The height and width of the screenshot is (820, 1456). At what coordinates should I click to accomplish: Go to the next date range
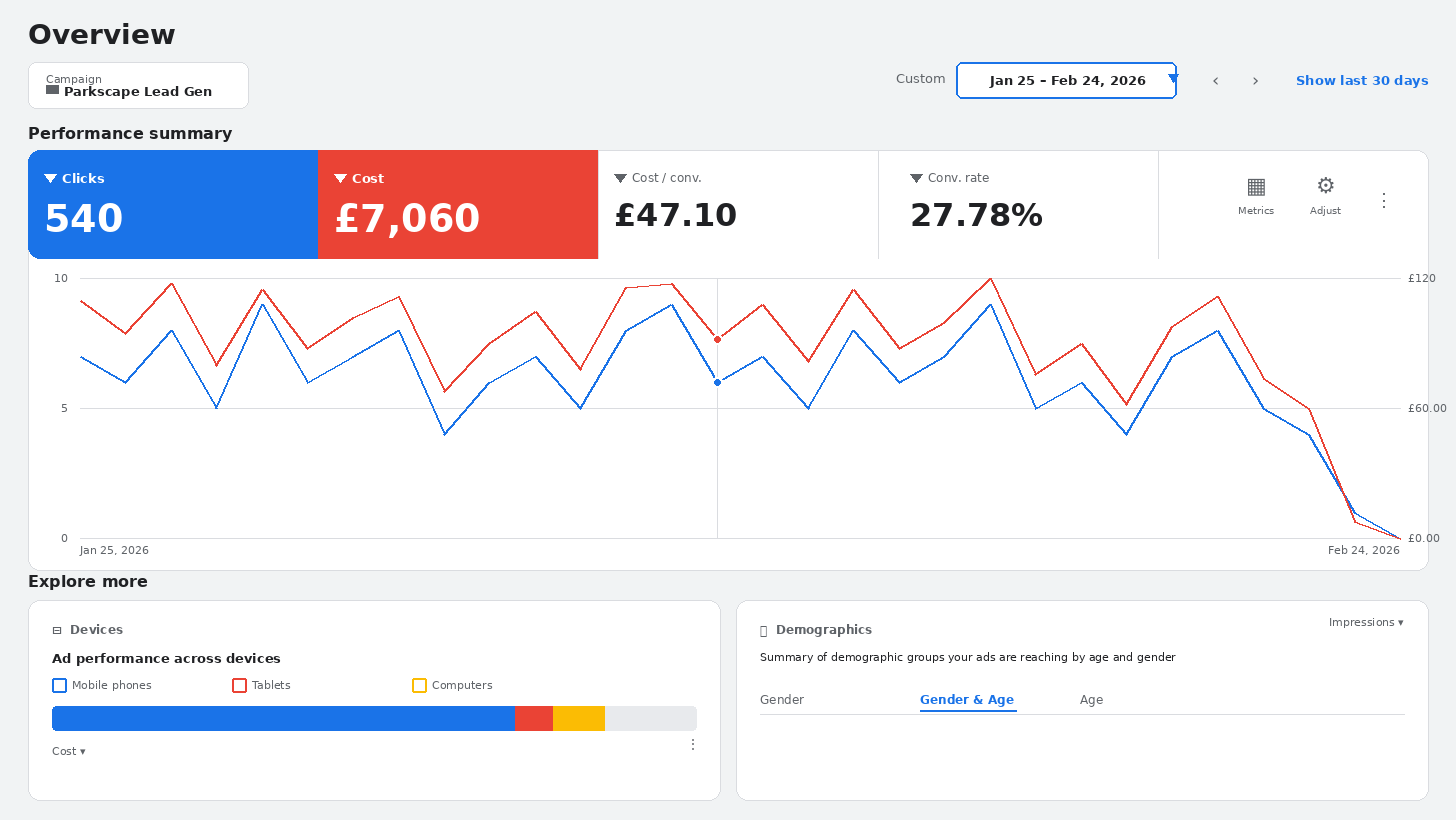(x=1255, y=81)
